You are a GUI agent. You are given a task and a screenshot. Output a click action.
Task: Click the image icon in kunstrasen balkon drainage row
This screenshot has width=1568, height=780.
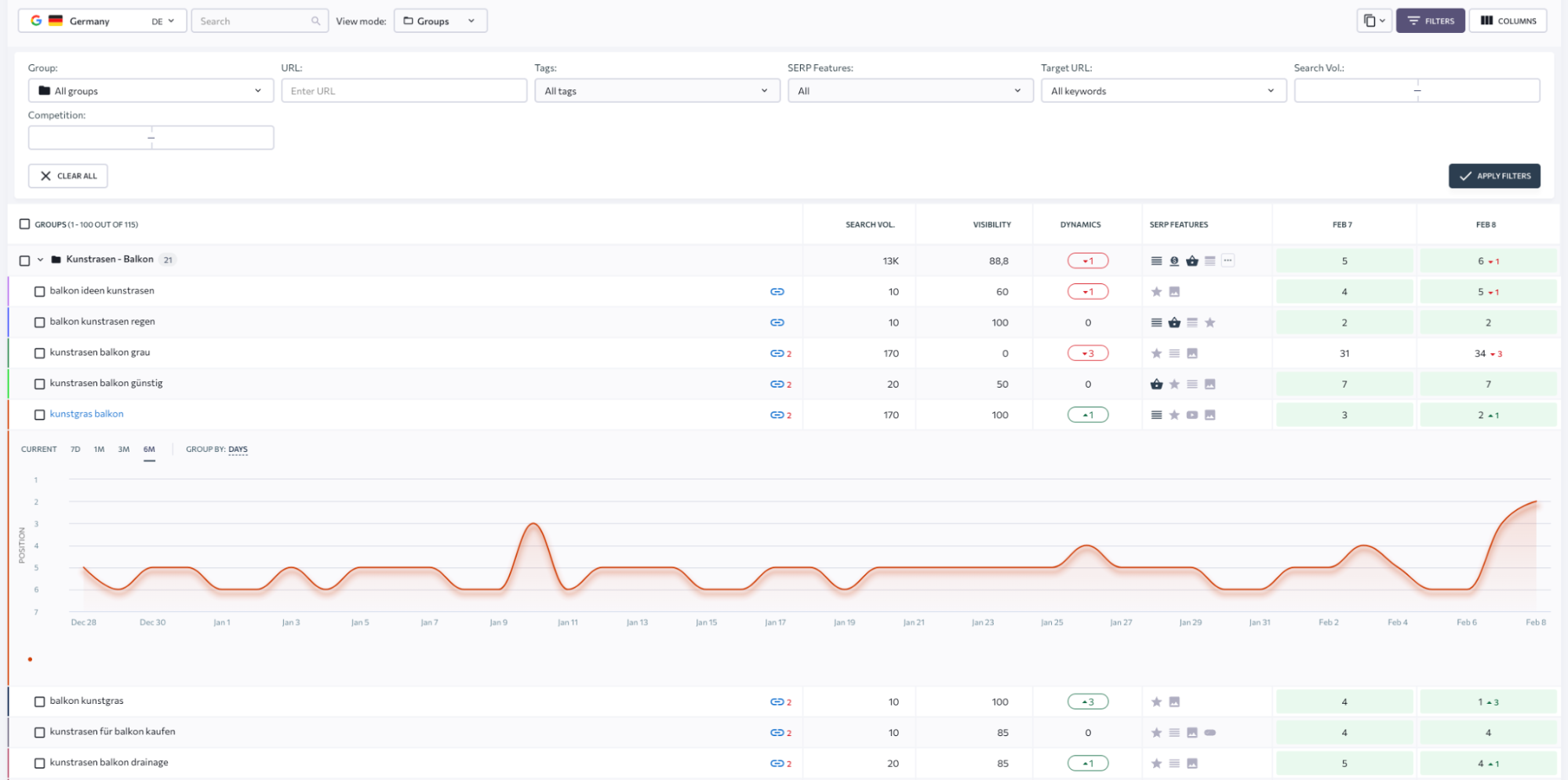point(1192,764)
